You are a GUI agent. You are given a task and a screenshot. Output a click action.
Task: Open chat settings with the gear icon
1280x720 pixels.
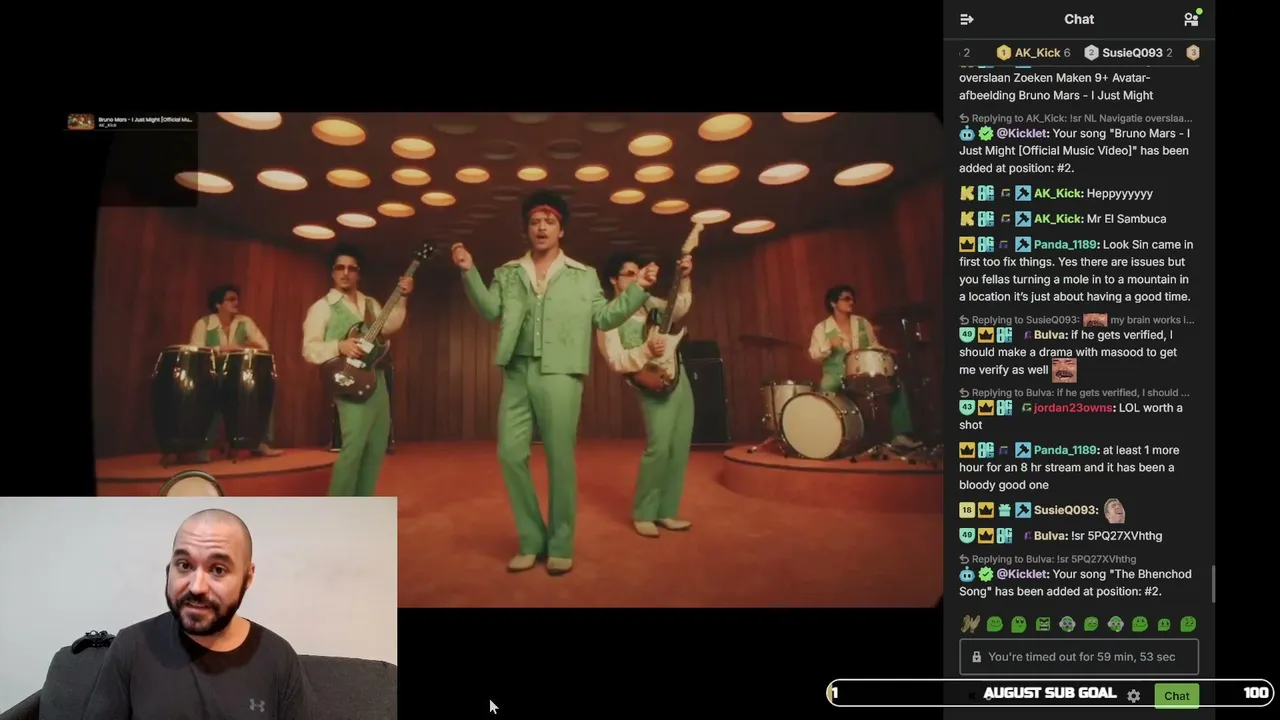point(1133,695)
